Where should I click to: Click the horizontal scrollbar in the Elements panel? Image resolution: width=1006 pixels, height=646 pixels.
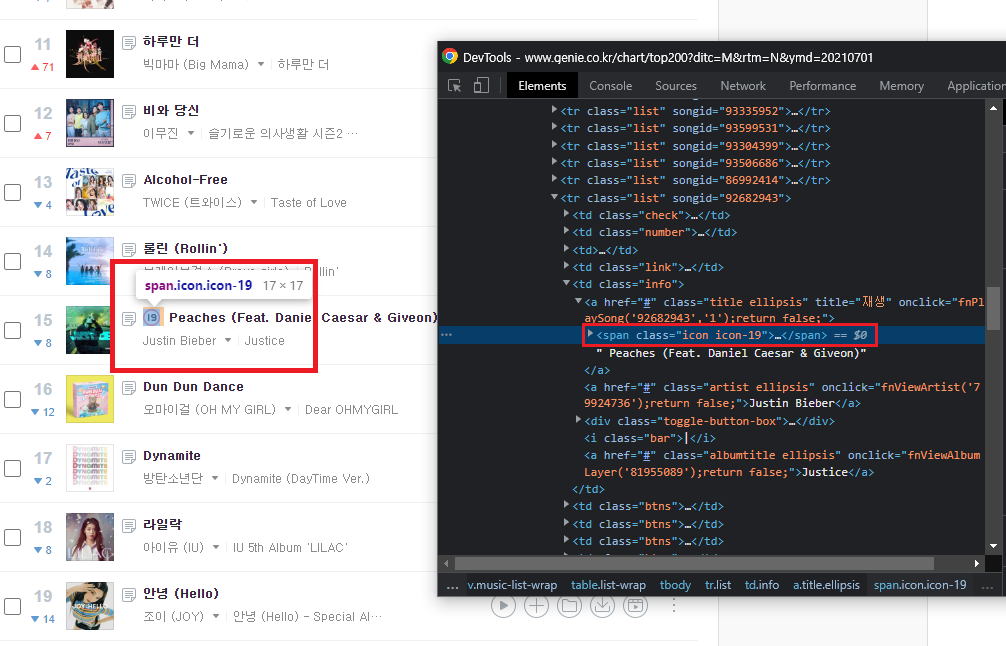pos(694,563)
